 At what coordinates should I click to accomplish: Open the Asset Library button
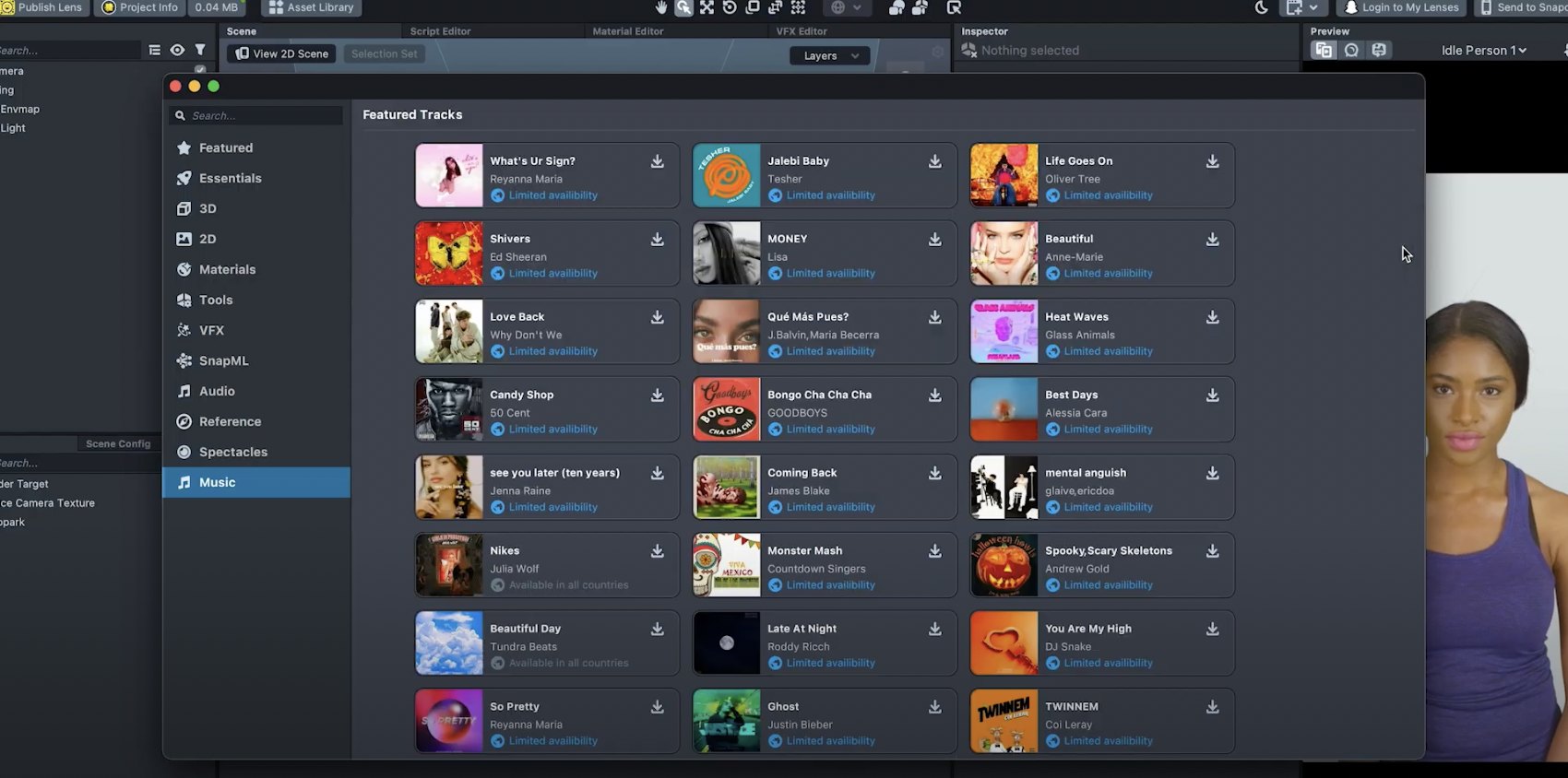tap(312, 7)
